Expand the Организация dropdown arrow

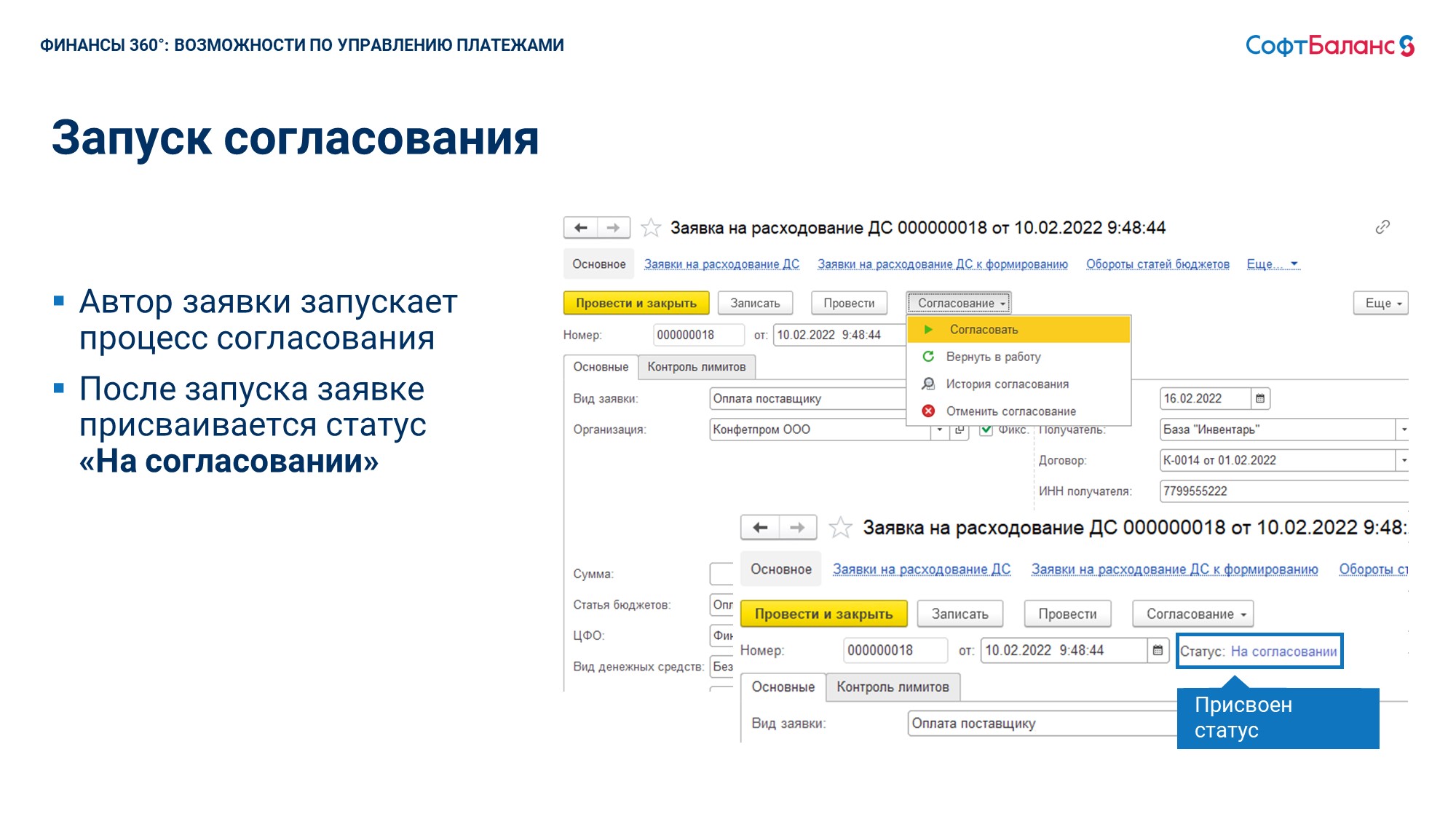point(940,430)
